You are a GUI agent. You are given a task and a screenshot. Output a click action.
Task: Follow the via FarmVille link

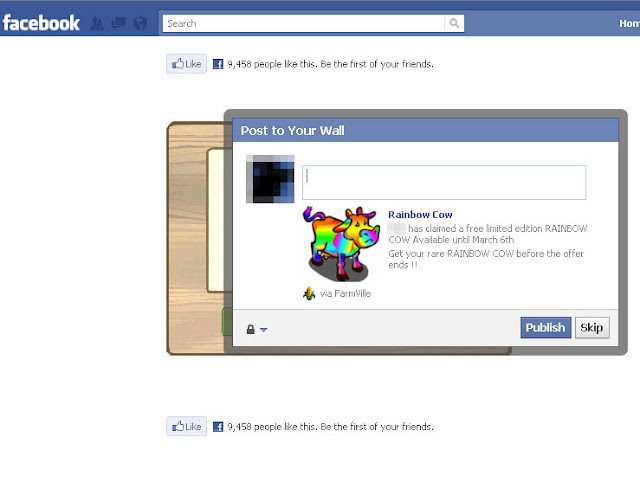coord(345,293)
